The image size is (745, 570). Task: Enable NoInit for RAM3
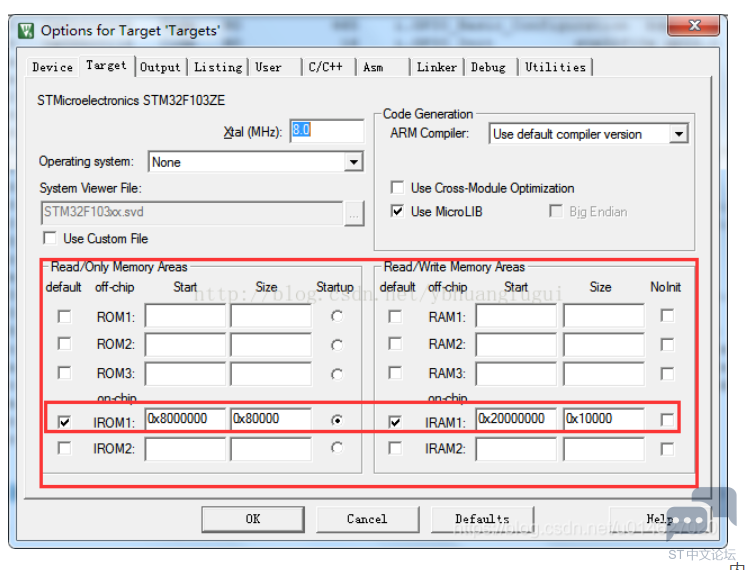point(667,374)
